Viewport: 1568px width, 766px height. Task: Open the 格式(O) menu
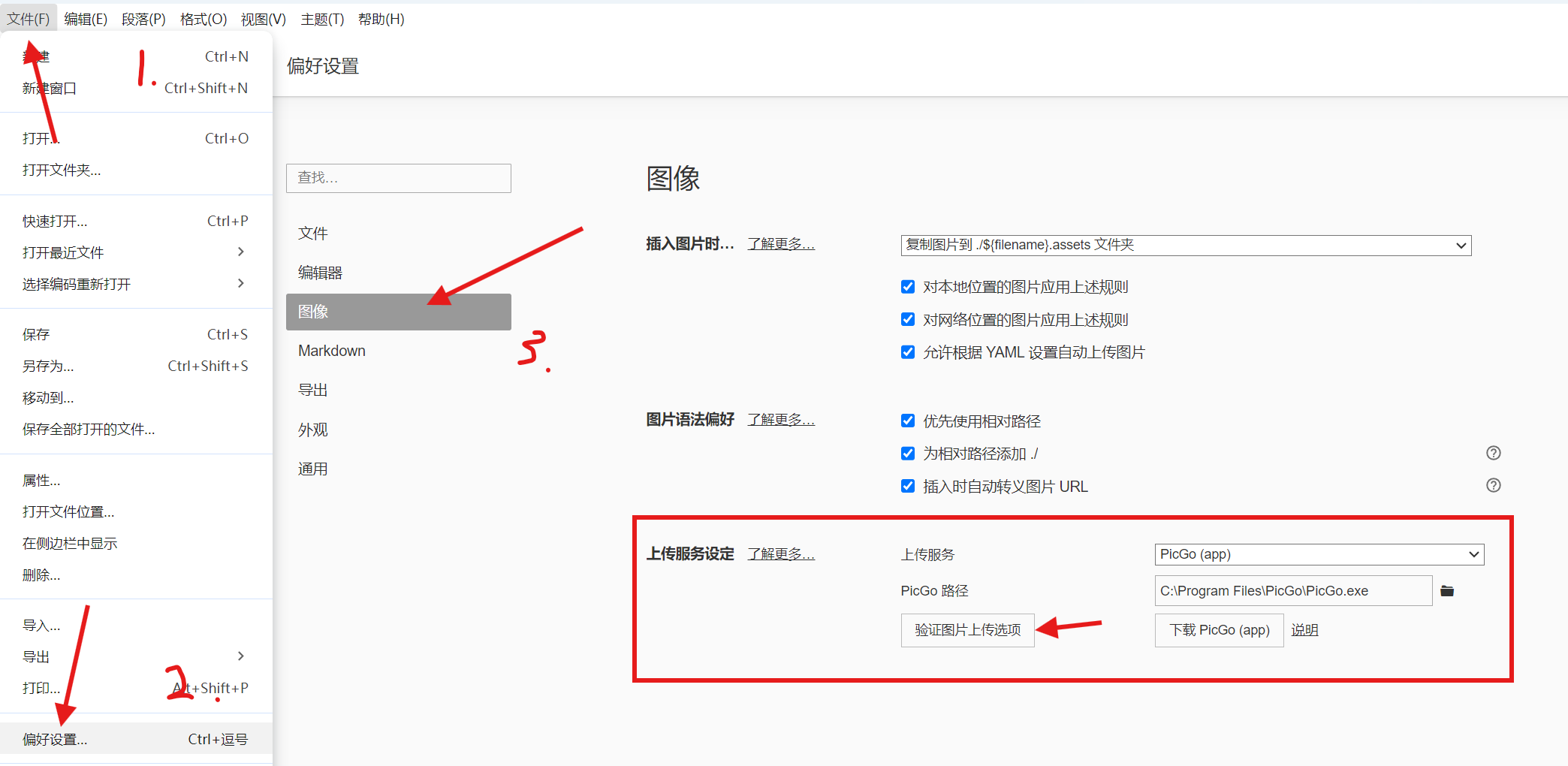coord(203,19)
